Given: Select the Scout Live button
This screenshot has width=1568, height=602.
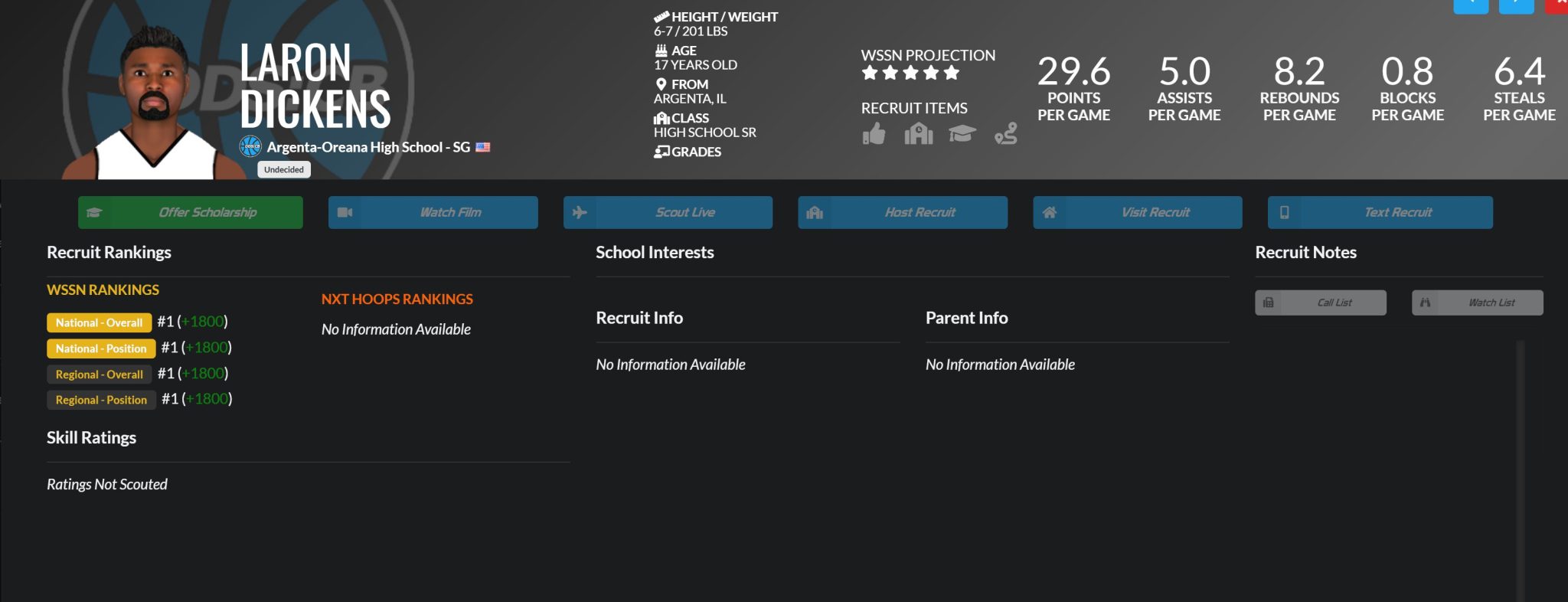Looking at the screenshot, I should point(668,212).
